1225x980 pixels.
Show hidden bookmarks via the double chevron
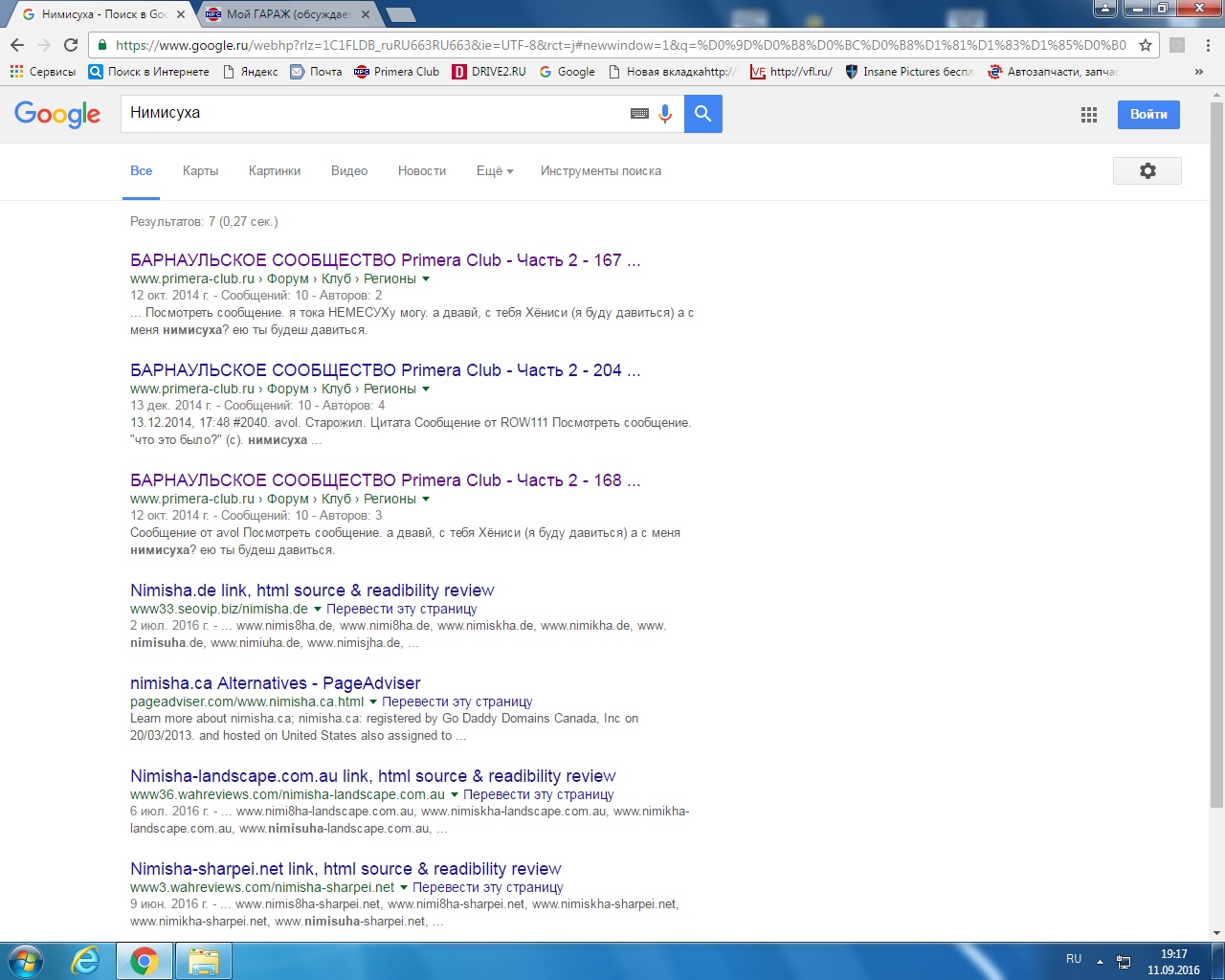(x=1199, y=72)
